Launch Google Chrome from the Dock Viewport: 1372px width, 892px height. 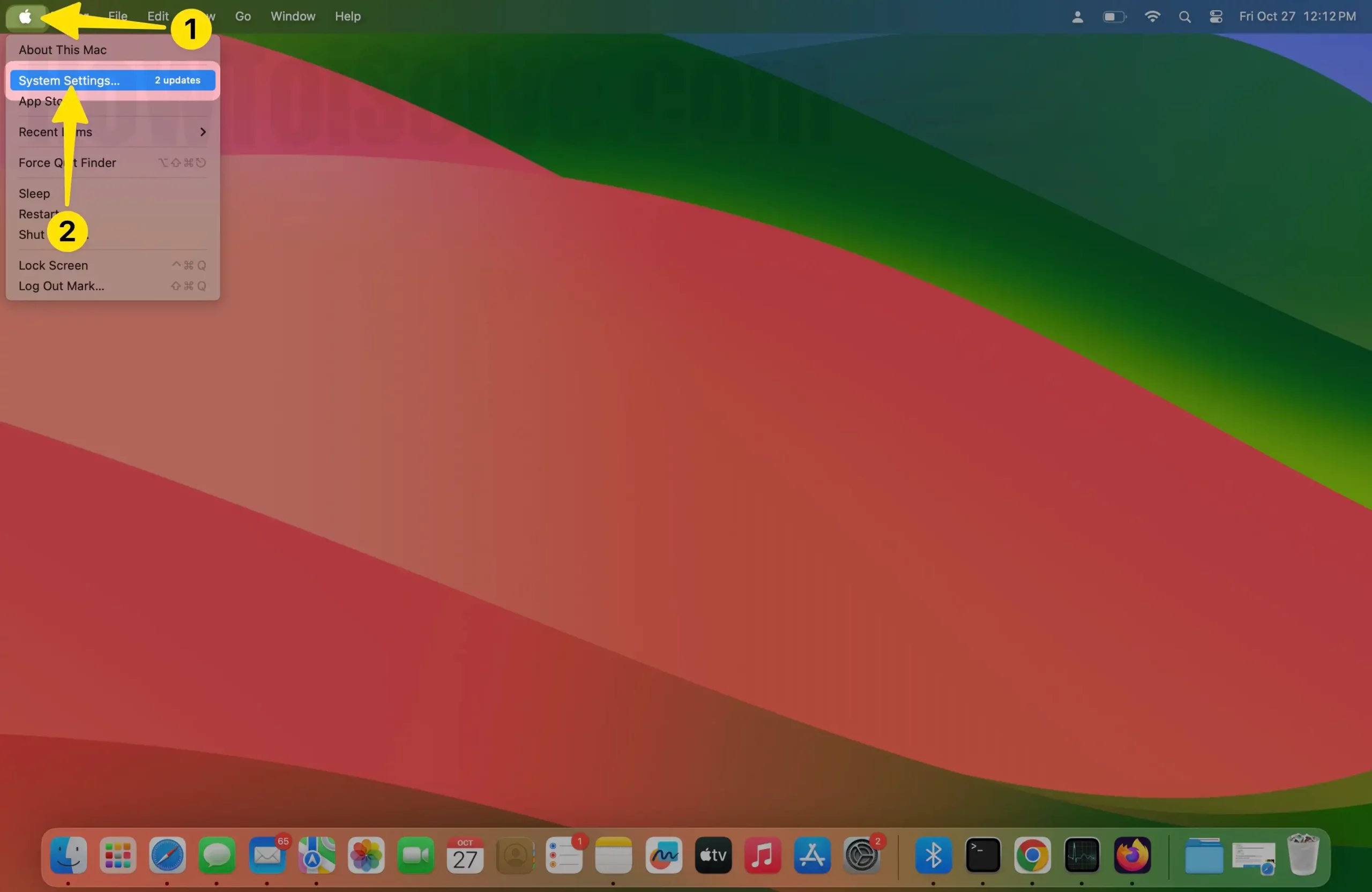click(1032, 855)
